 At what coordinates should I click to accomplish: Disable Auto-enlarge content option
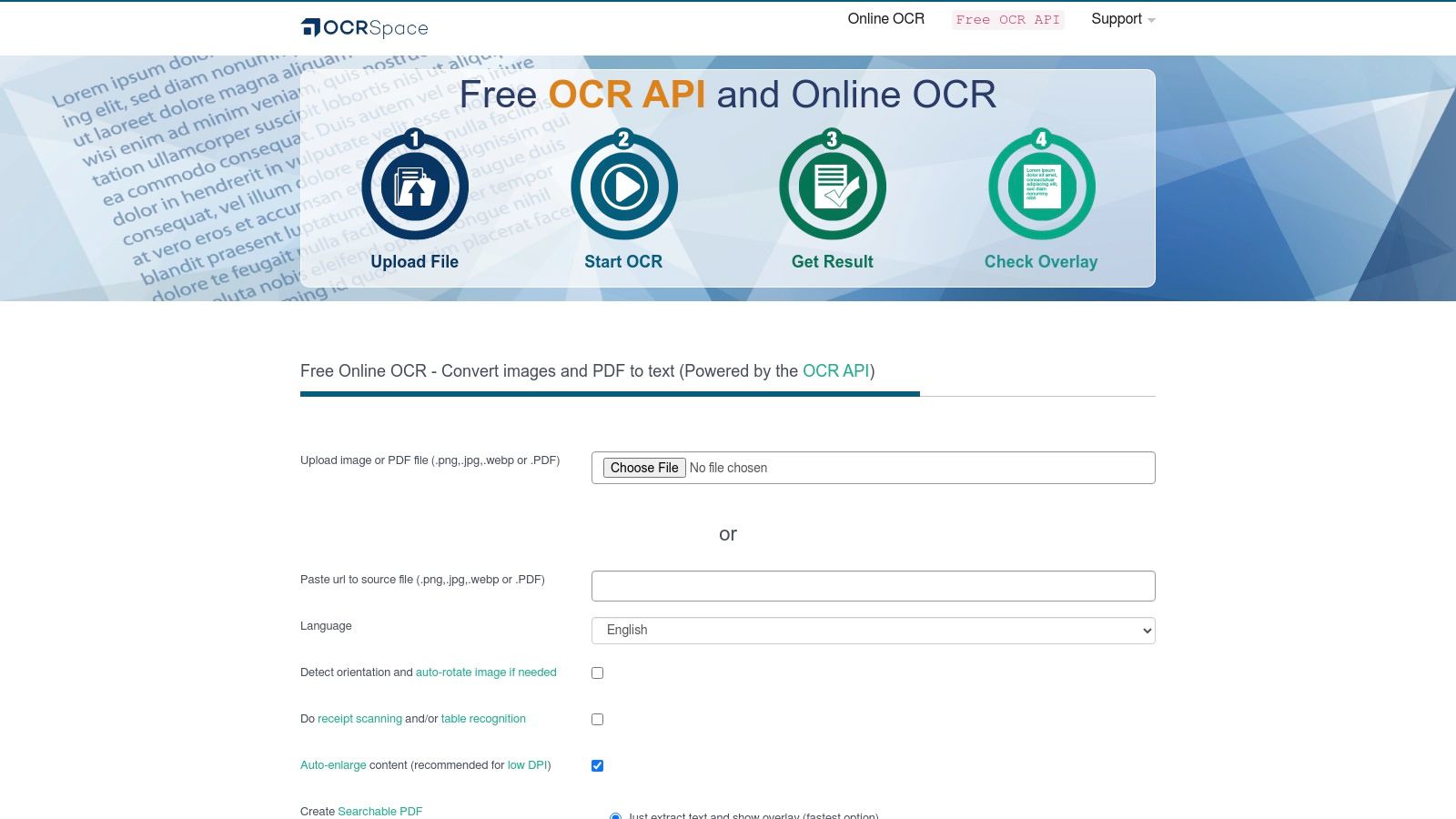coord(597,765)
